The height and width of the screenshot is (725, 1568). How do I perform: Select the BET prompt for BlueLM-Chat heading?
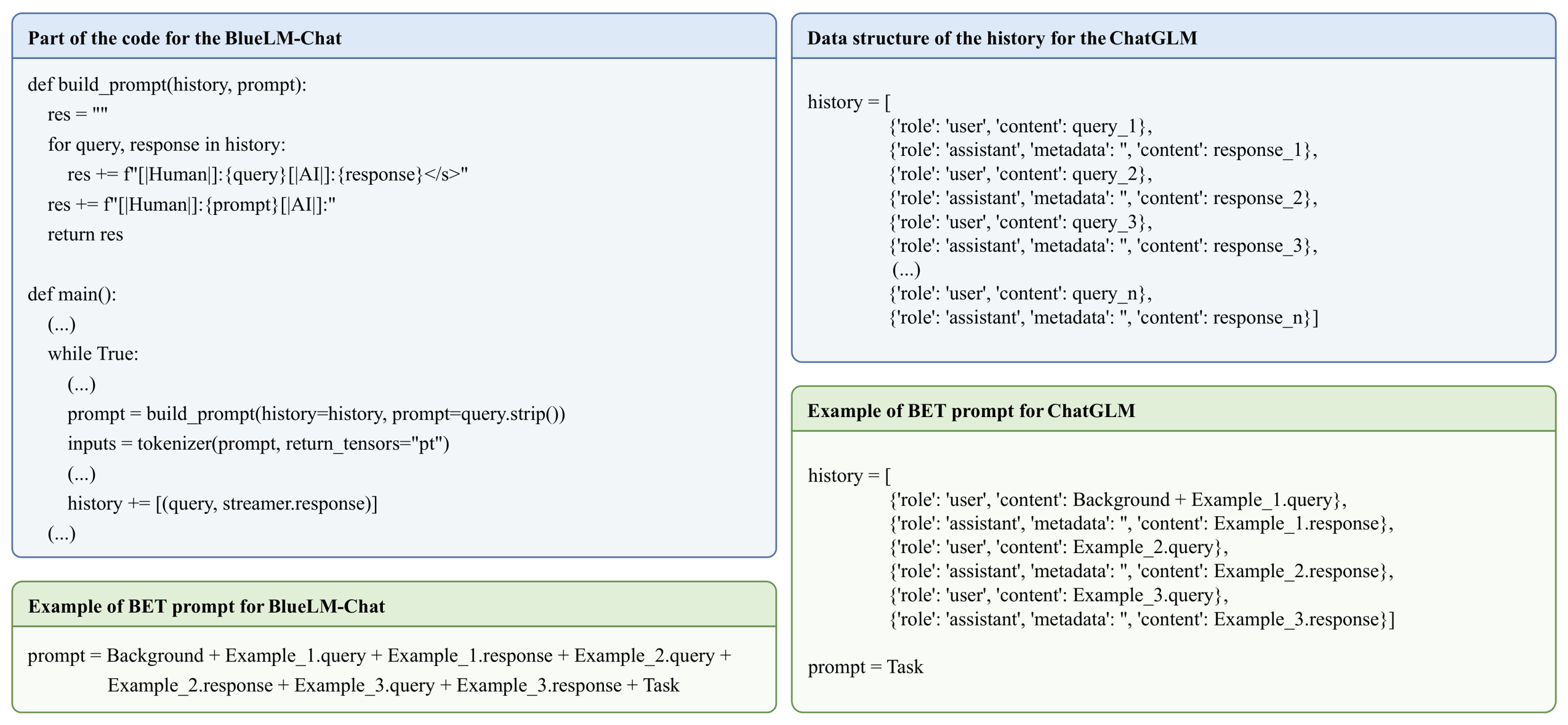click(206, 607)
